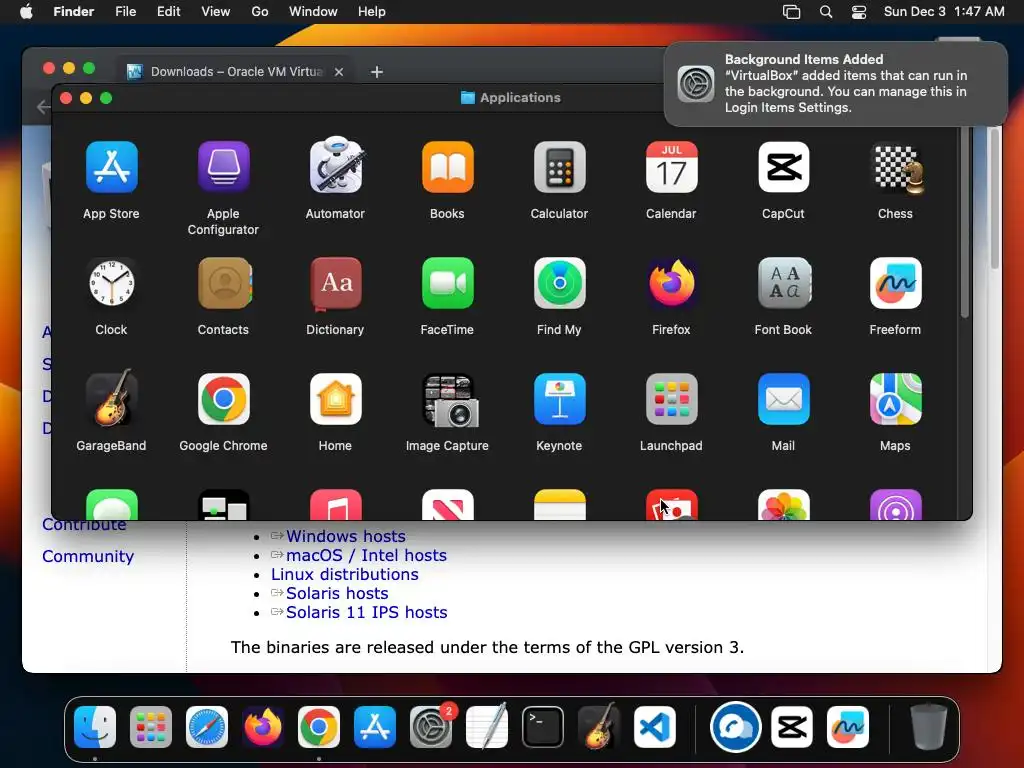
Task: Open the View menu
Action: click(216, 12)
